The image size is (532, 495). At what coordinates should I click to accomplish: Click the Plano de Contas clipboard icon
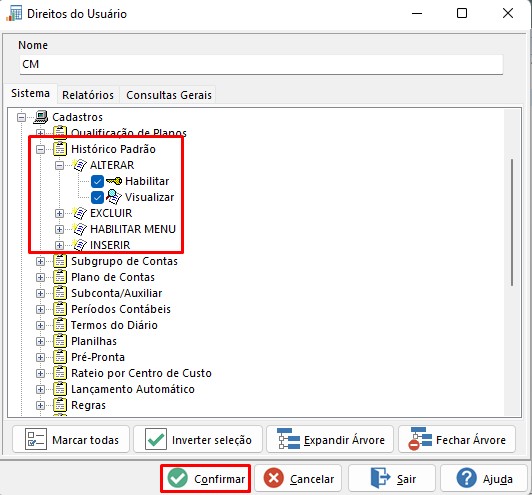click(60, 277)
